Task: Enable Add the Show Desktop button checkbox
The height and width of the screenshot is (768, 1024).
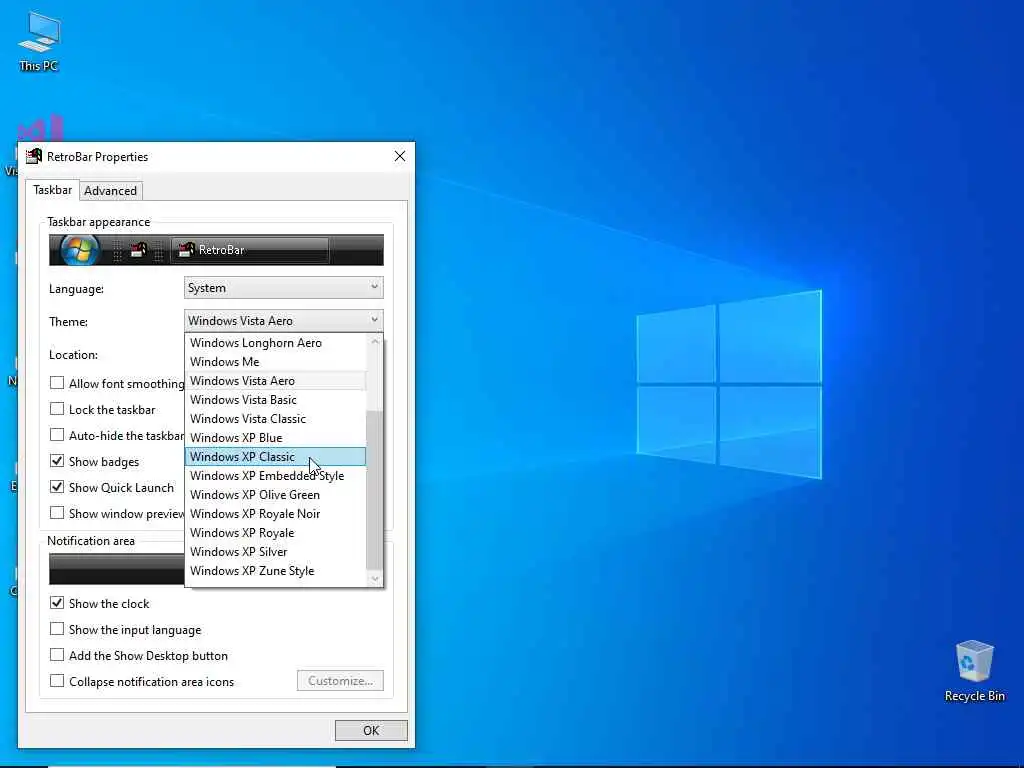Action: [x=57, y=655]
